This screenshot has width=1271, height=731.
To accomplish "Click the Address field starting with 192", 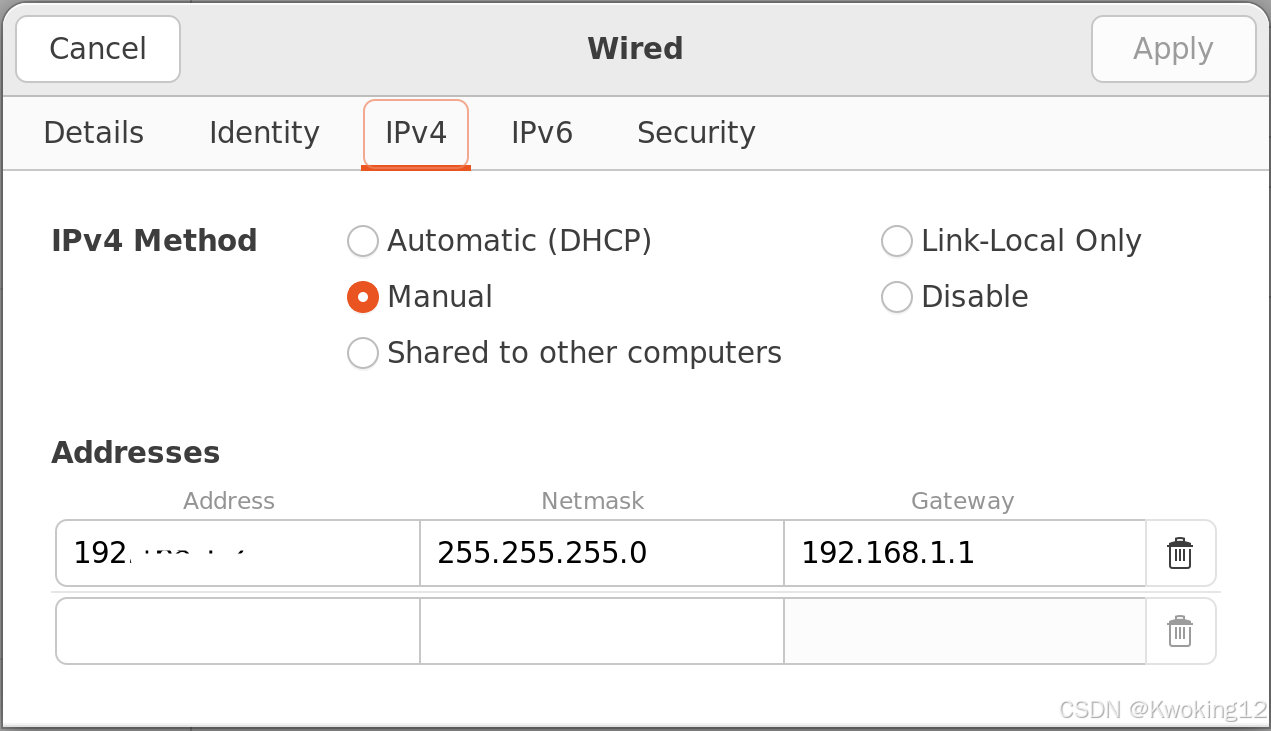I will tap(238, 553).
